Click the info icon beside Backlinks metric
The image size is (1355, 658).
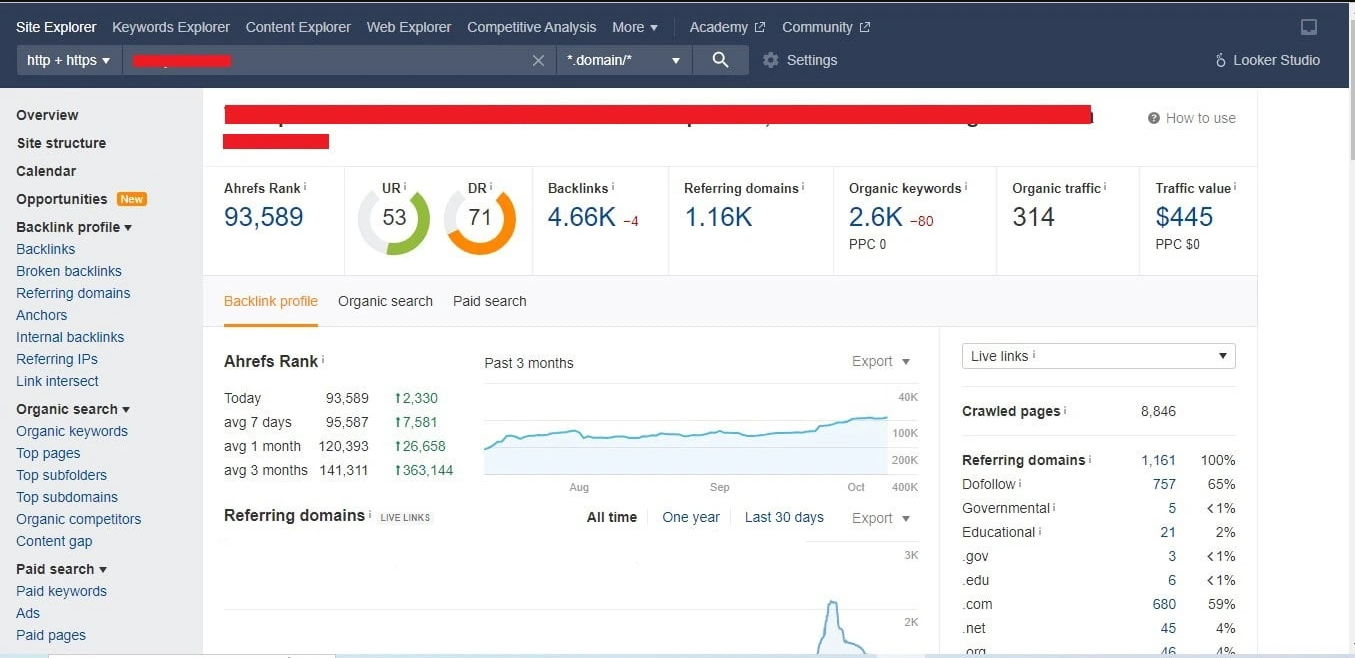tap(613, 187)
